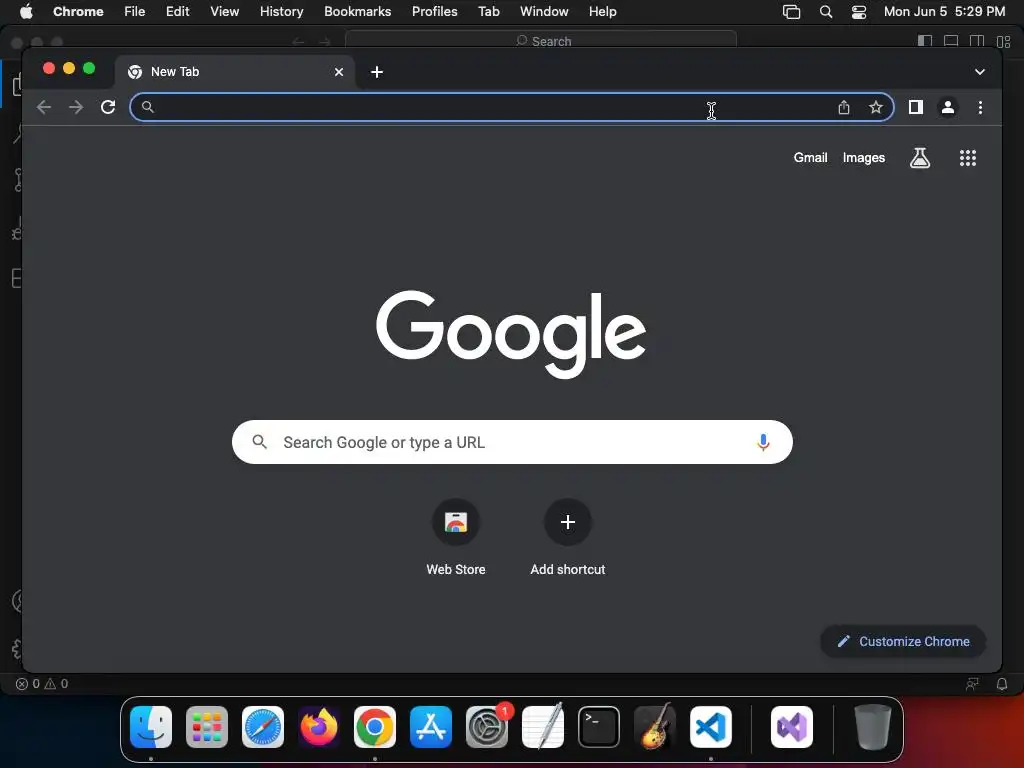Image resolution: width=1024 pixels, height=768 pixels.
Task: Open Firefox from the Dock
Action: (319, 727)
